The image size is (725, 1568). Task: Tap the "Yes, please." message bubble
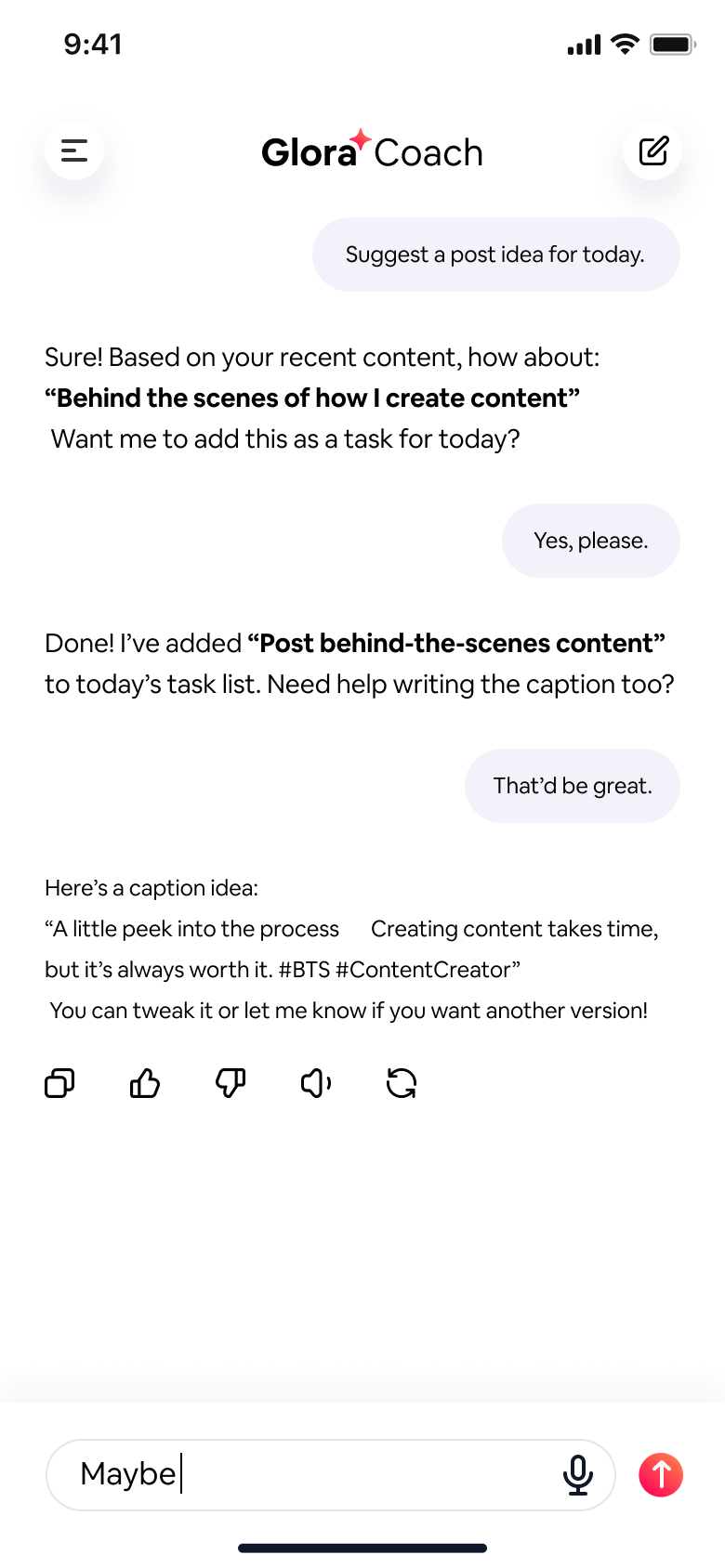coord(590,541)
